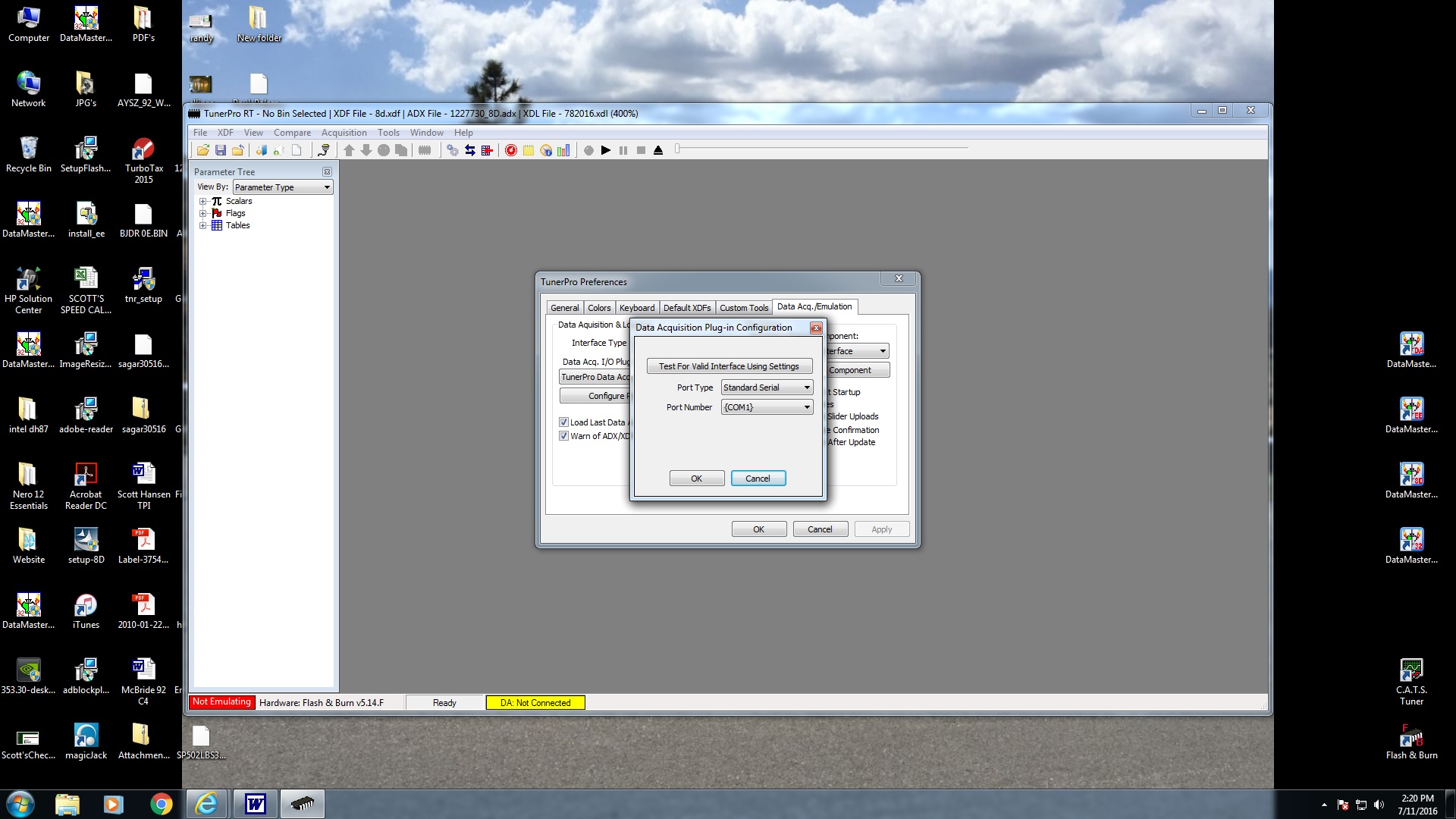
Task: Click the gray up arrow toolbar icon
Action: tap(349, 150)
